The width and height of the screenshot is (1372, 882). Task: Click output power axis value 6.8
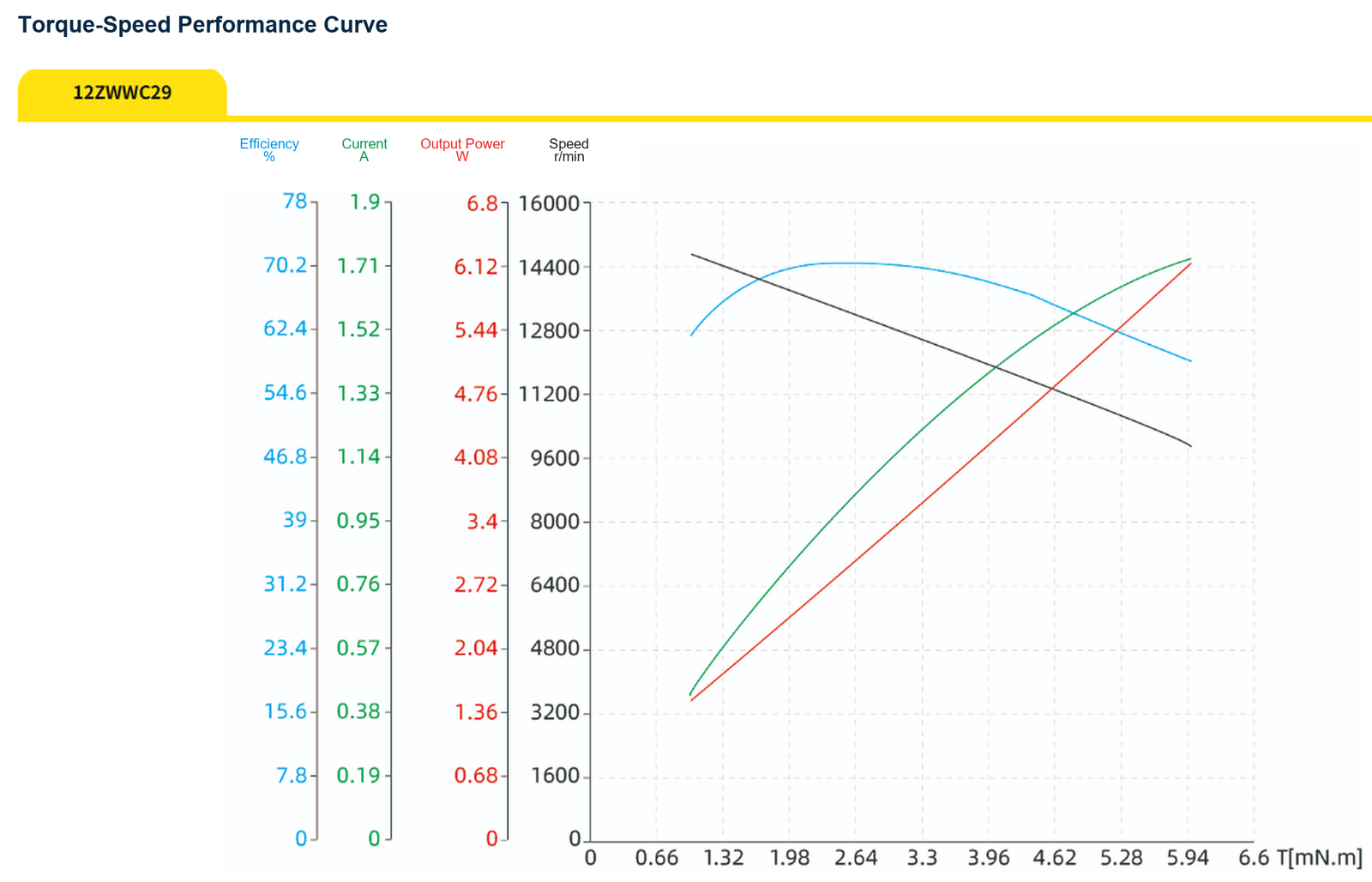482,203
